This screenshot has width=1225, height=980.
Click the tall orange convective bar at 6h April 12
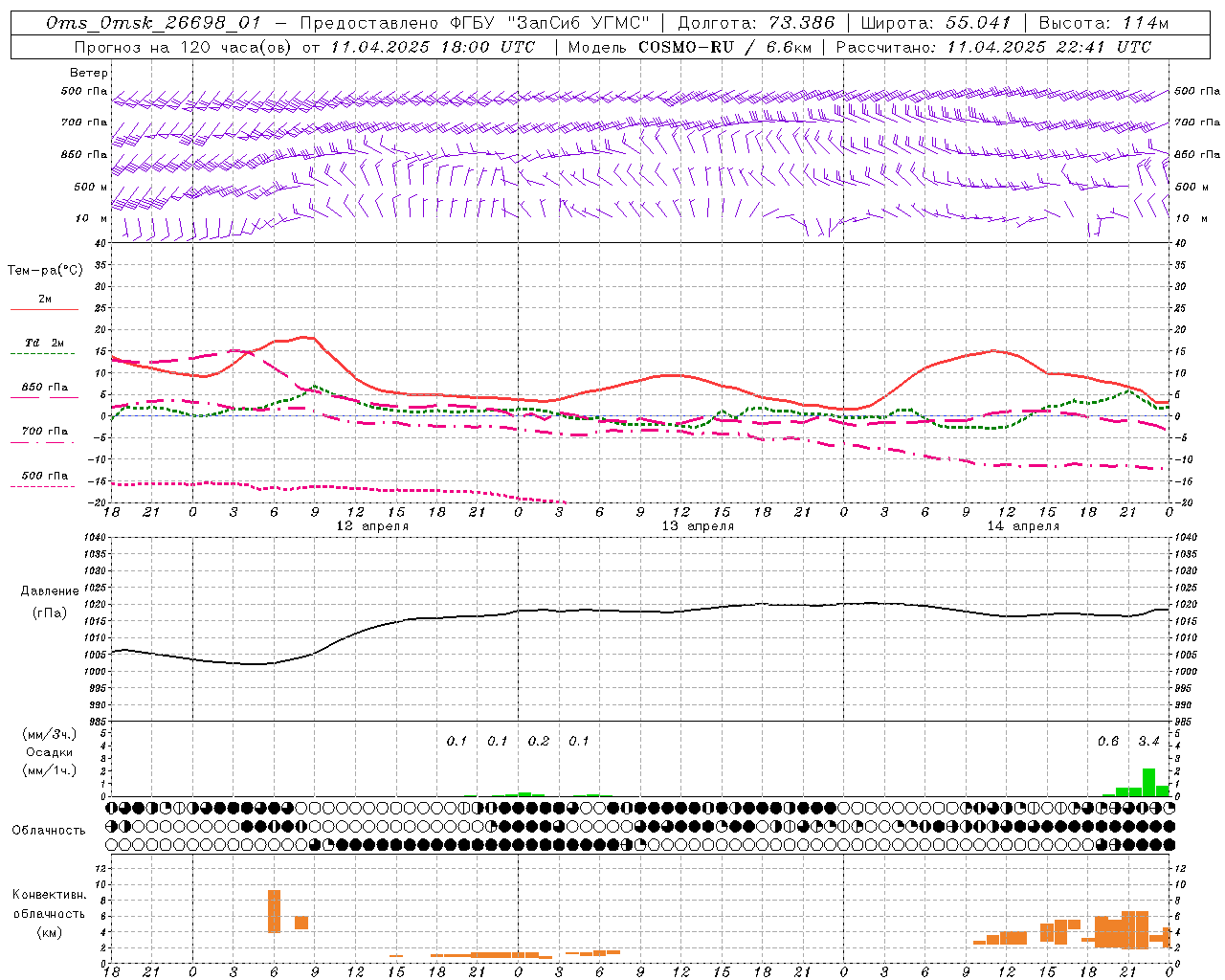point(274,911)
